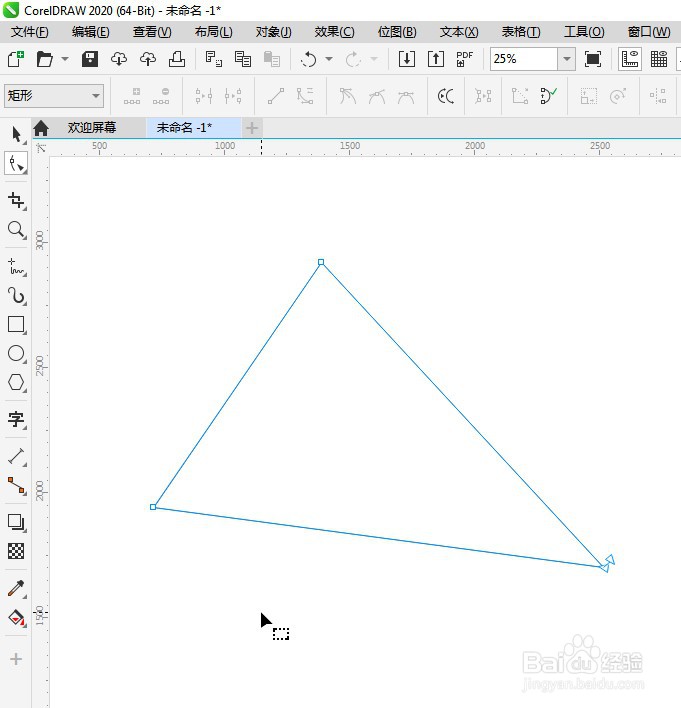
Task: Click the Import icon
Action: (407, 59)
